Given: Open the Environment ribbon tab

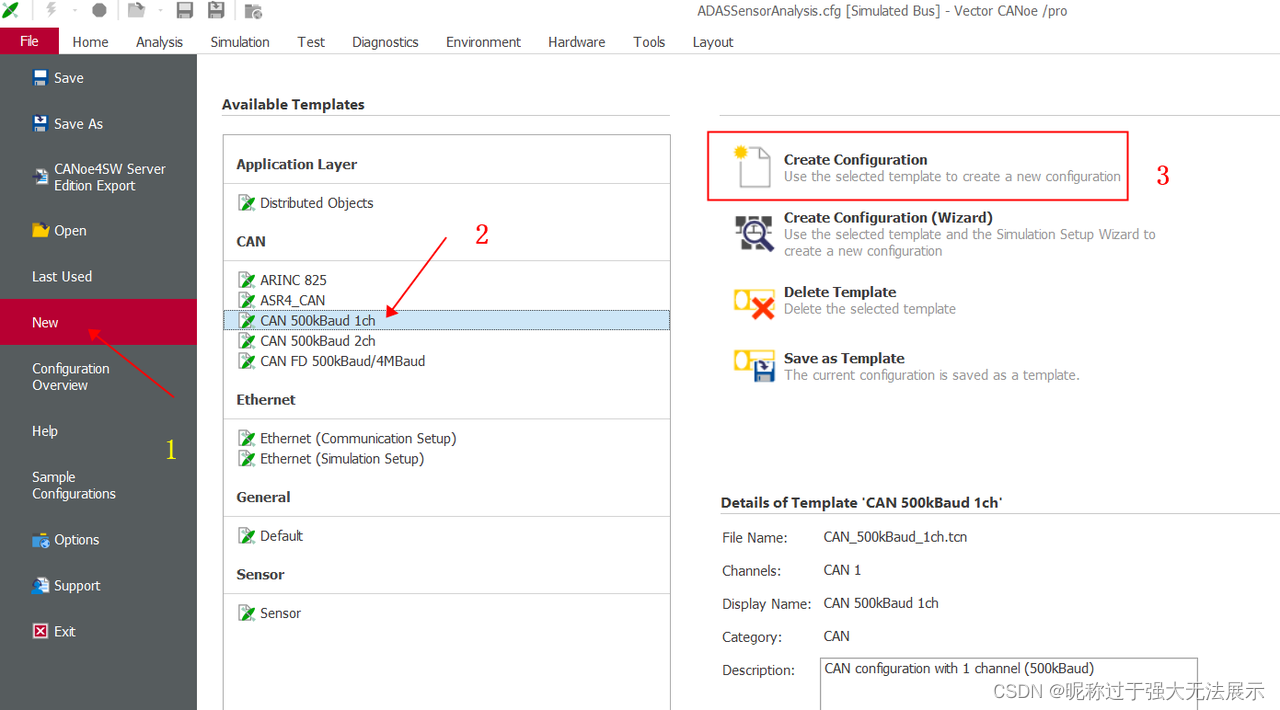Looking at the screenshot, I should click(x=483, y=42).
